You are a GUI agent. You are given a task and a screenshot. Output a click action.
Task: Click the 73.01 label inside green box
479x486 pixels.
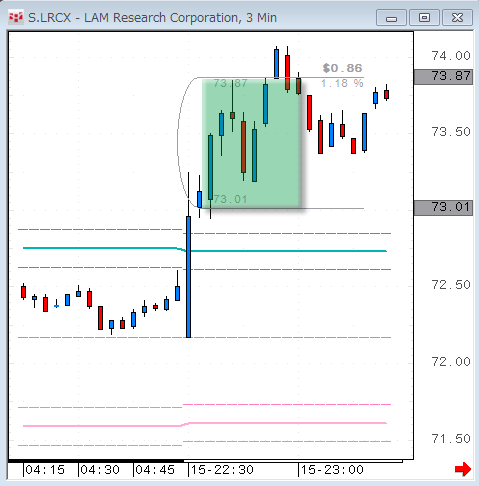pos(230,199)
